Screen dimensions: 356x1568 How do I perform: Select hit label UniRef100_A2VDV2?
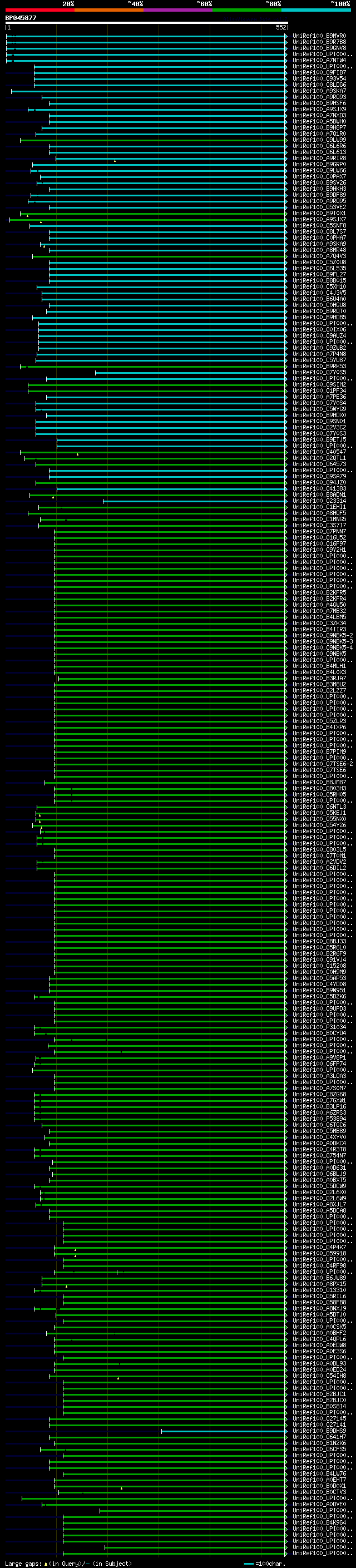319,862
